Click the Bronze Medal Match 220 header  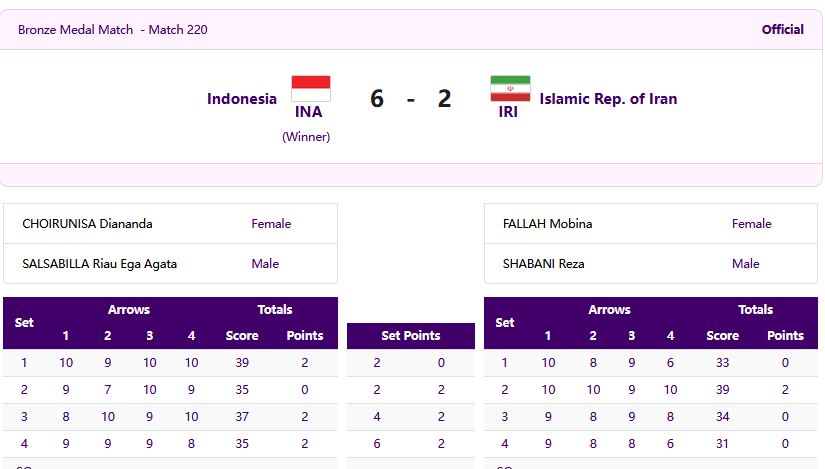coord(113,29)
